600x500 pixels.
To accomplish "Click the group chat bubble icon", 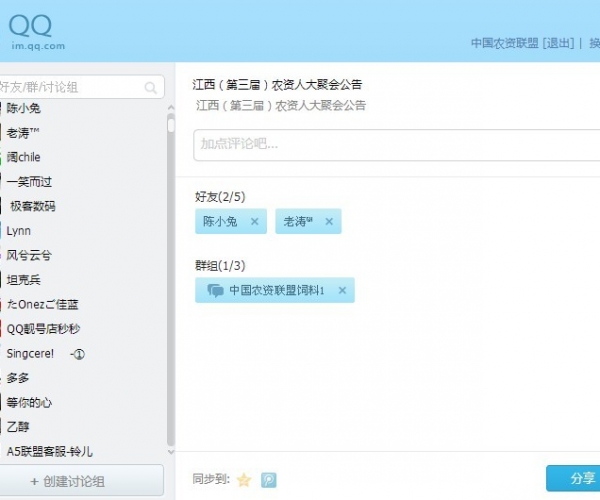I will click(x=215, y=291).
